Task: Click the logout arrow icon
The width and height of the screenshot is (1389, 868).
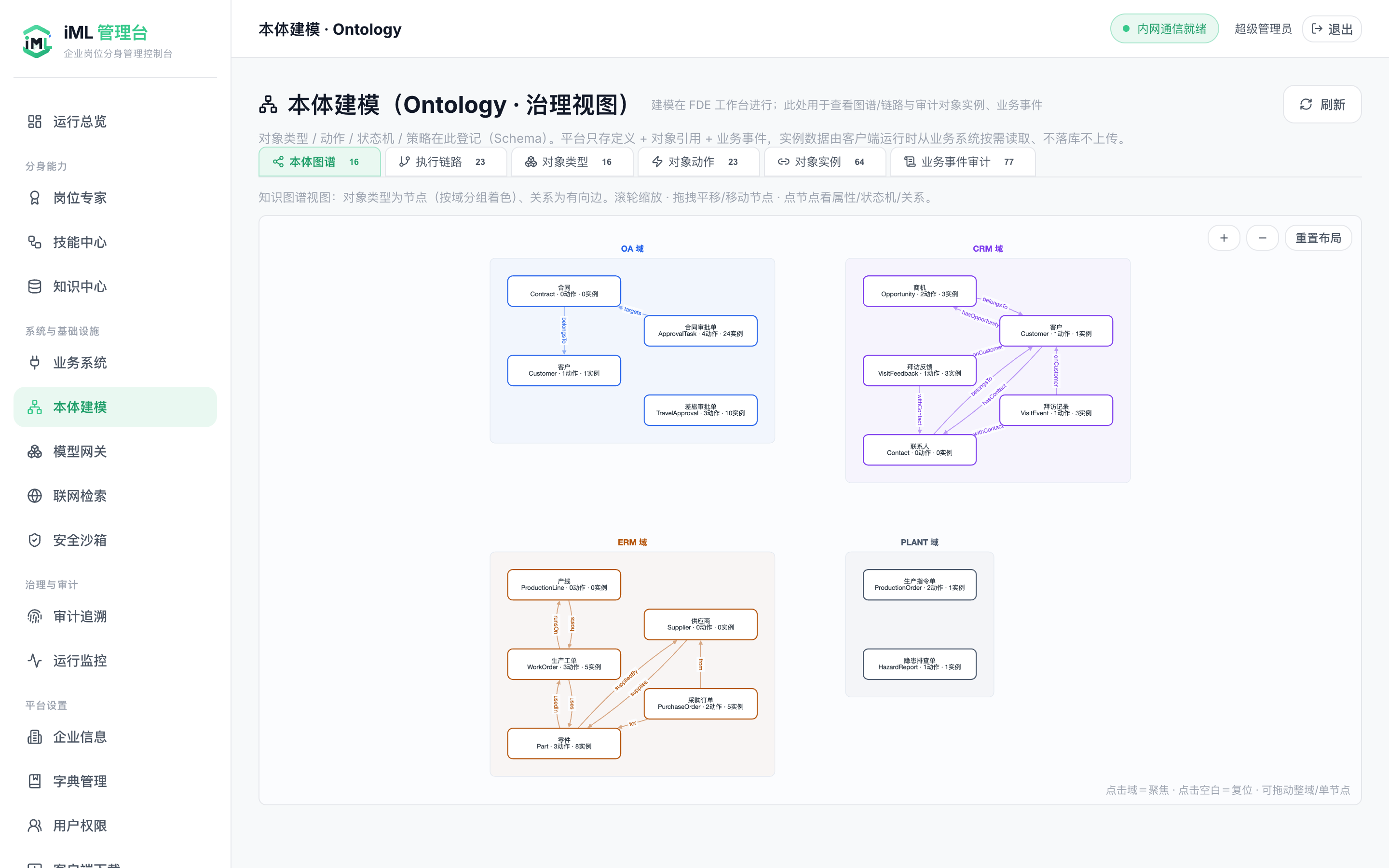Action: (1317, 29)
